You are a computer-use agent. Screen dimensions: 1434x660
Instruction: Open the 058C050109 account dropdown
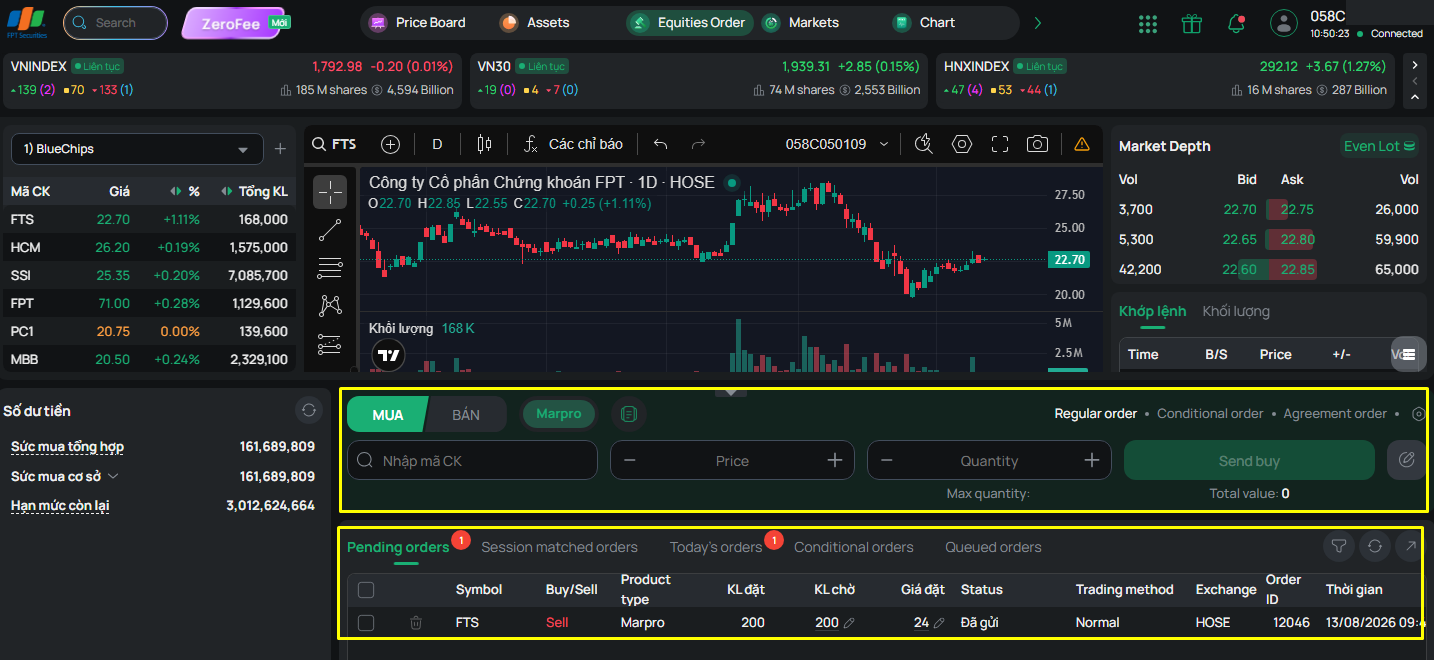point(837,144)
